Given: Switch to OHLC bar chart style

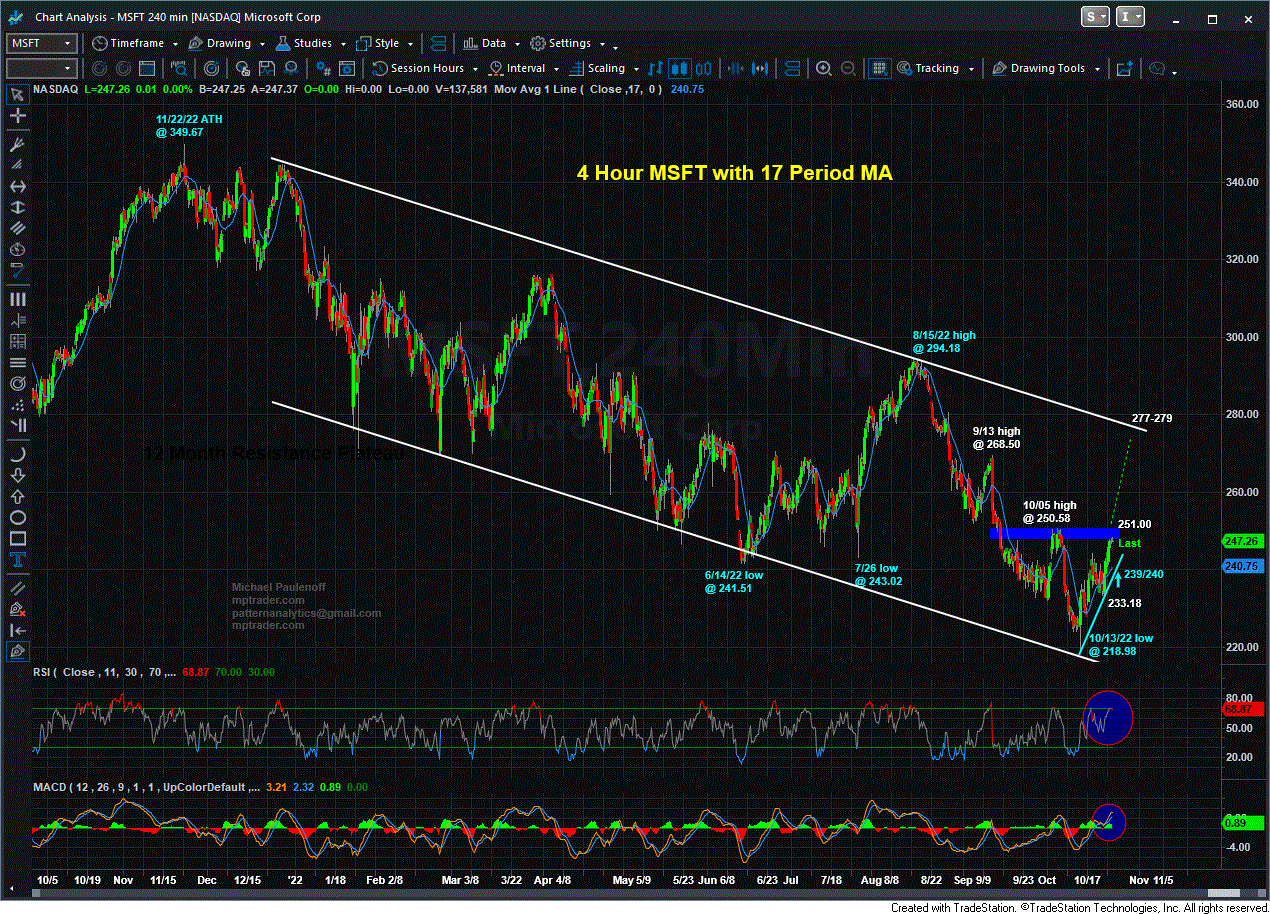Looking at the screenshot, I should coord(656,68).
